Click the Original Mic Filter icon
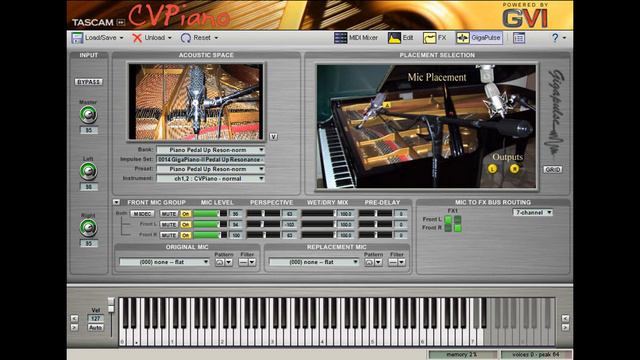640x360 pixels. pyautogui.click(x=243, y=262)
